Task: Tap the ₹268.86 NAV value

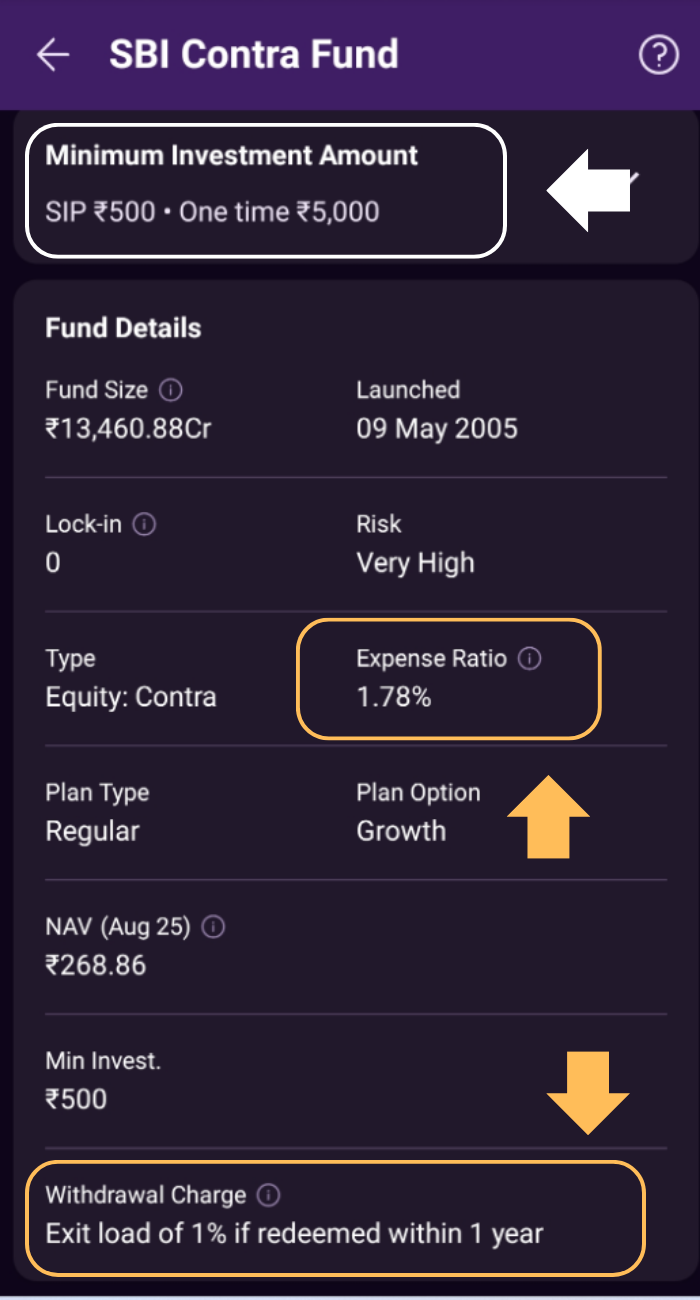Action: (96, 965)
